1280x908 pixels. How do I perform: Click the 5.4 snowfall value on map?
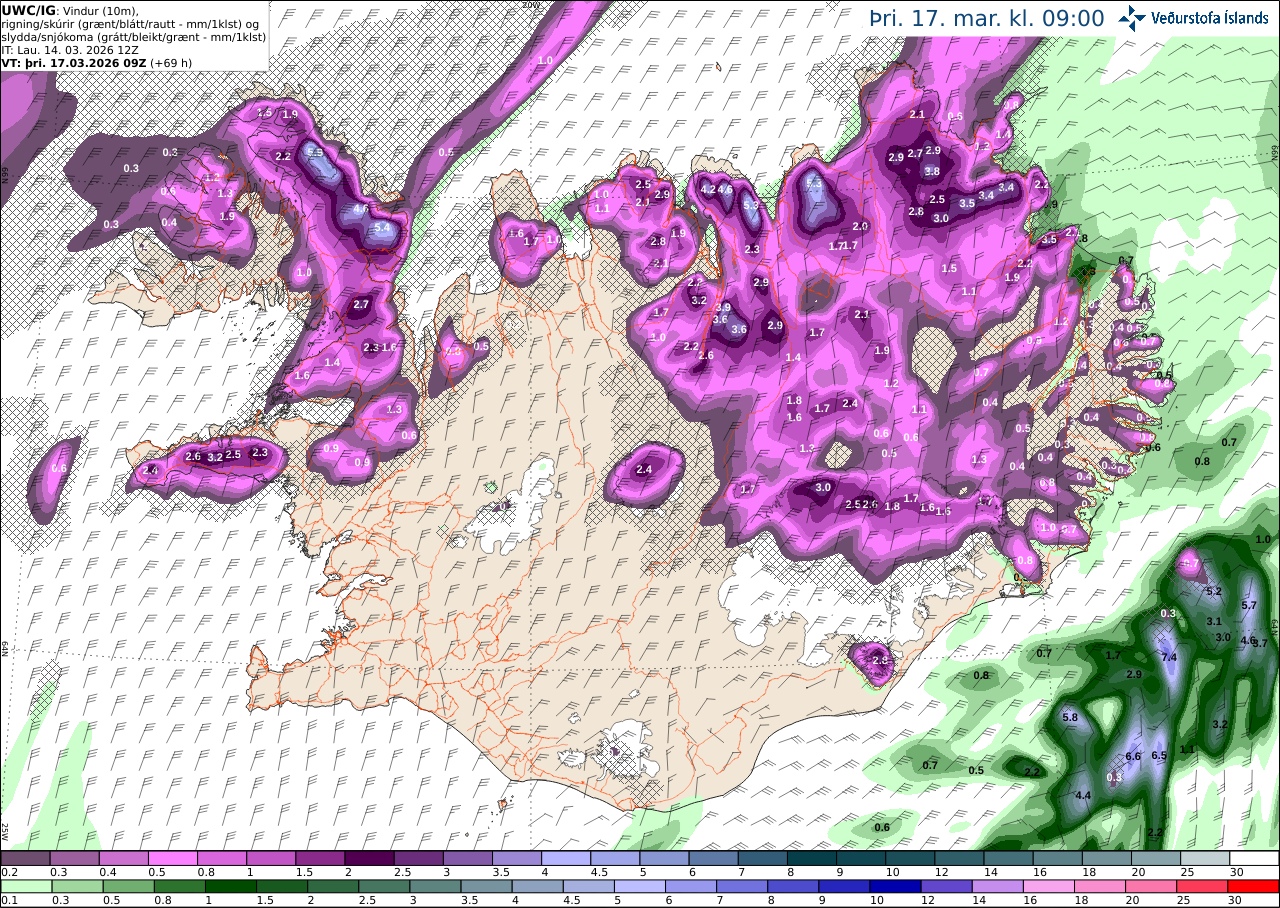(x=381, y=228)
